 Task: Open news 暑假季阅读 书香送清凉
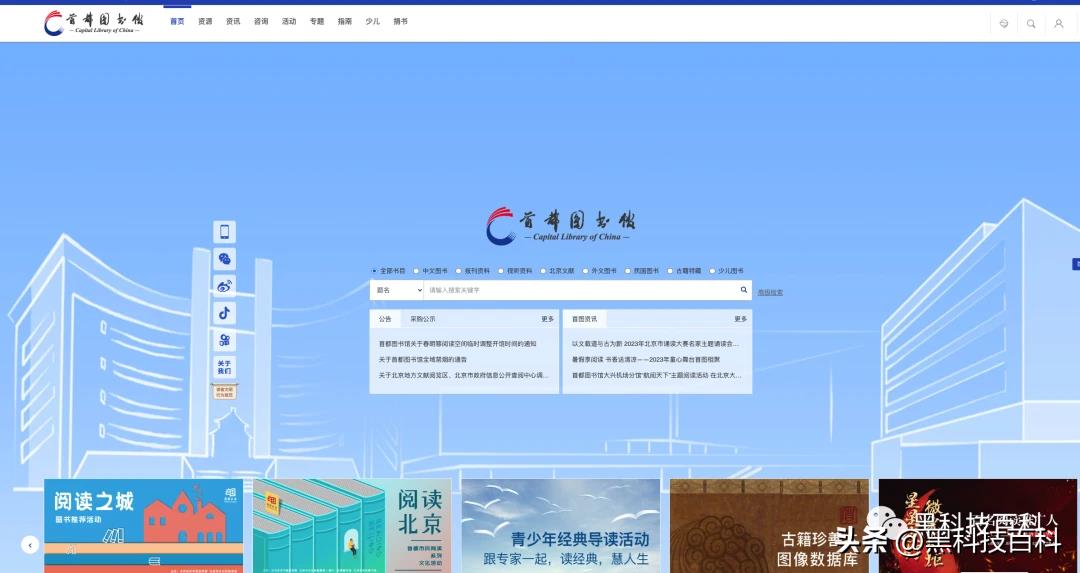click(x=645, y=360)
